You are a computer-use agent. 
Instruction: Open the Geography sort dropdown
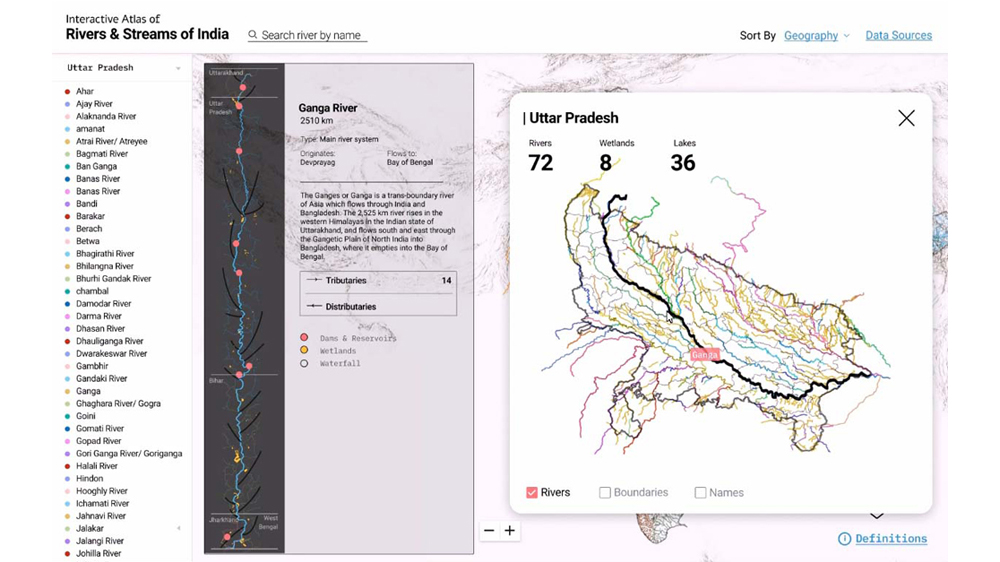(x=816, y=36)
